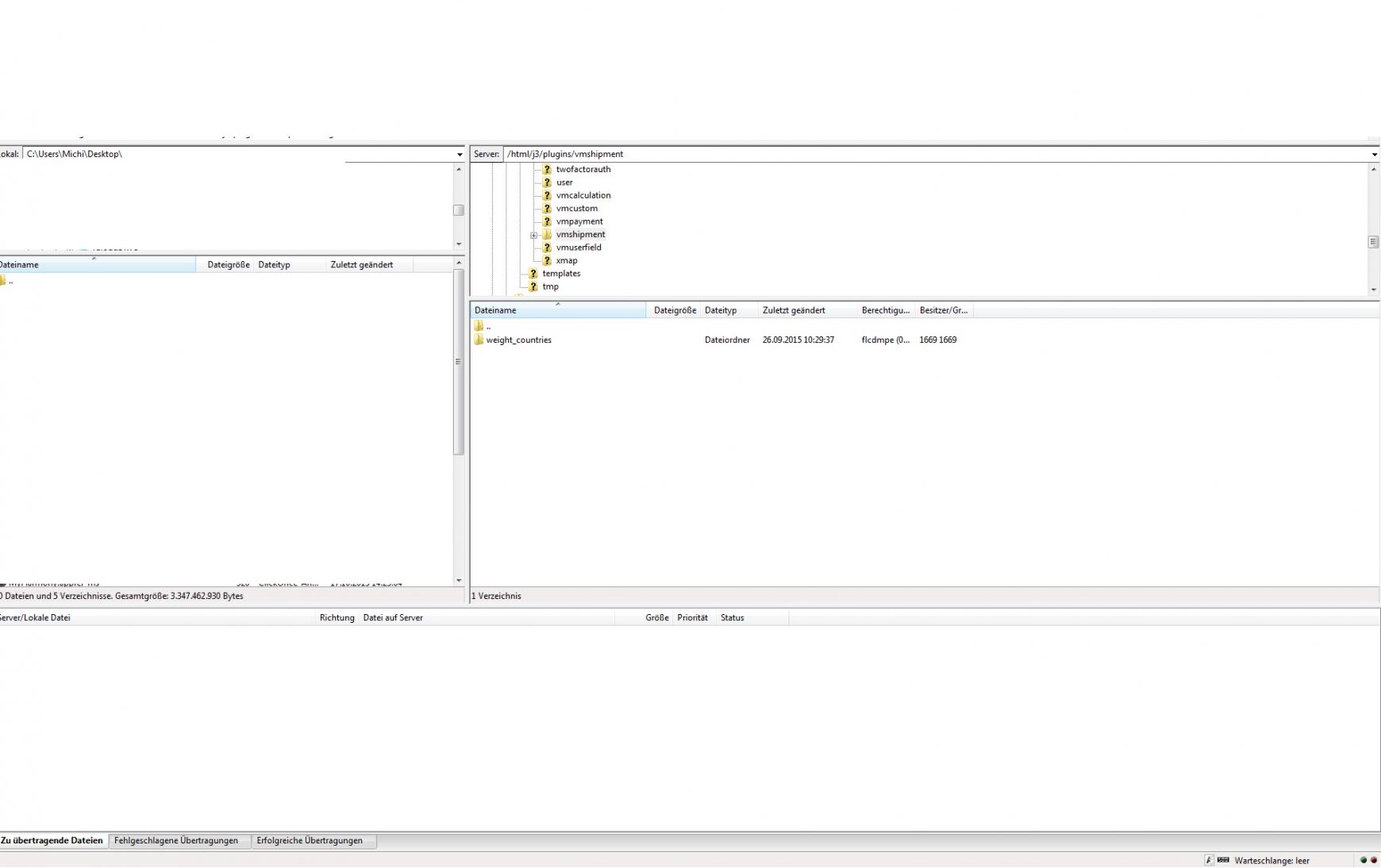Select the vmcalculation folder in tree
The width and height of the screenshot is (1381, 868).
[x=583, y=195]
